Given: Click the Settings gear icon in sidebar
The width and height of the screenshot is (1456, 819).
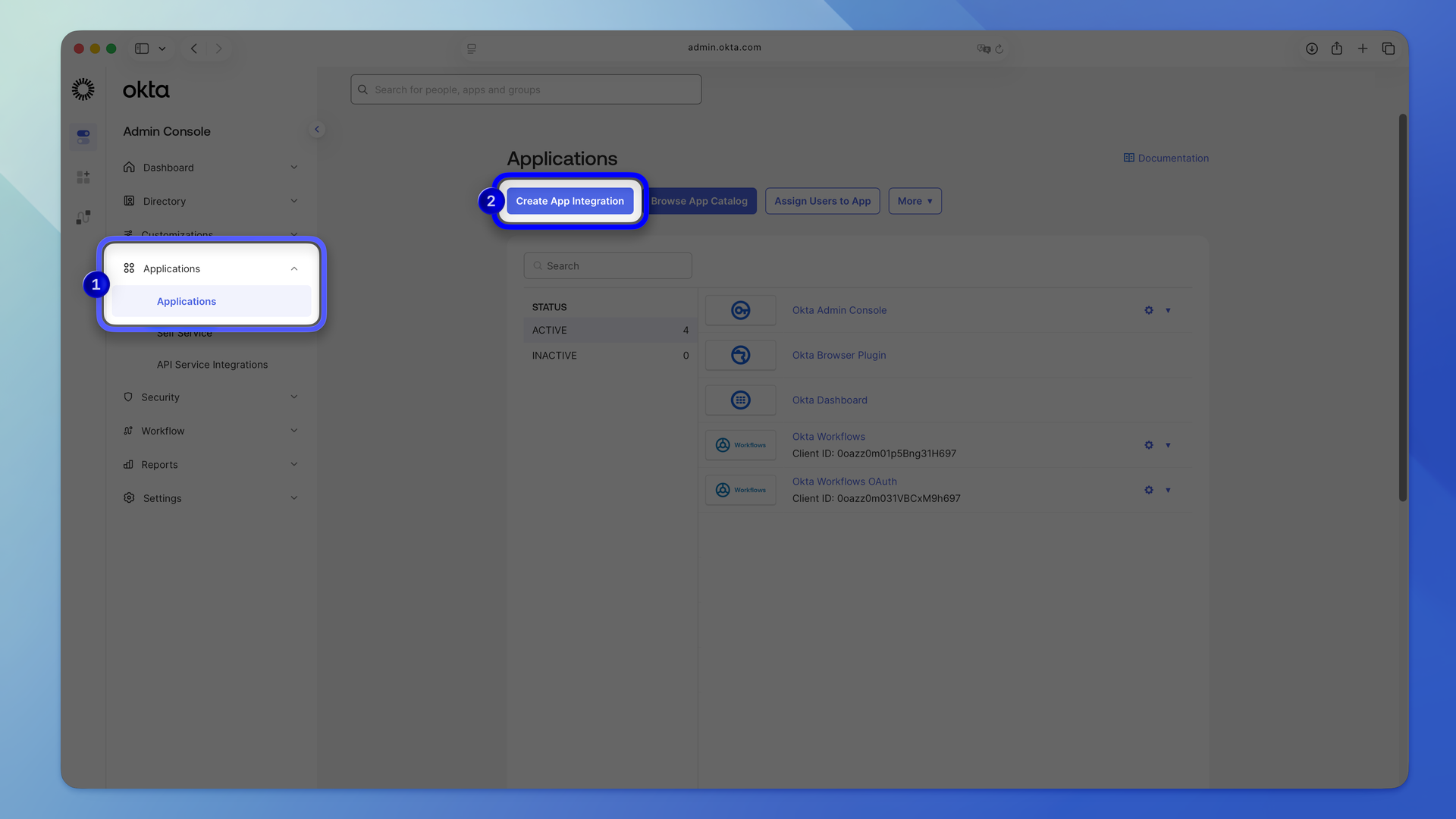Looking at the screenshot, I should tap(129, 498).
